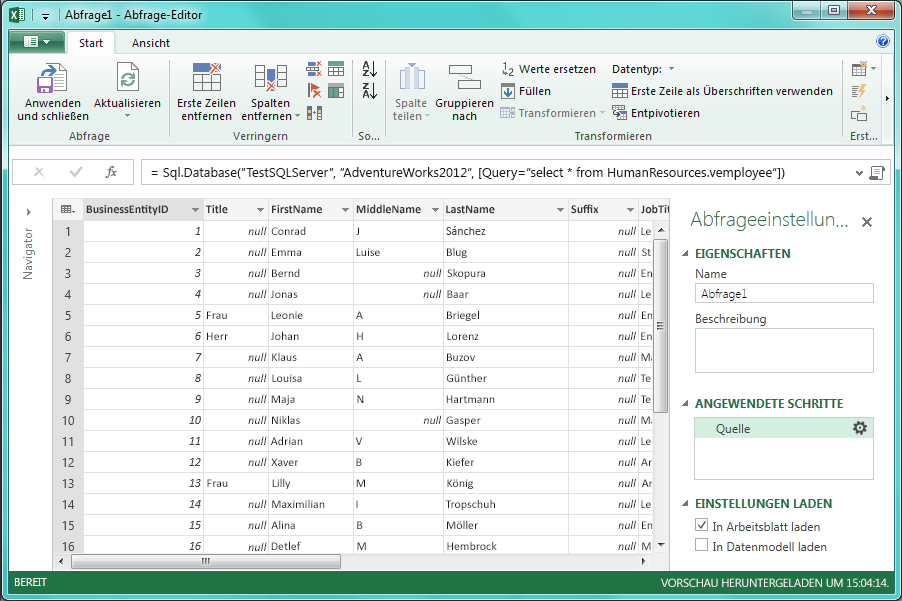Enable In Datenmodell laden checkbox

click(x=701, y=545)
